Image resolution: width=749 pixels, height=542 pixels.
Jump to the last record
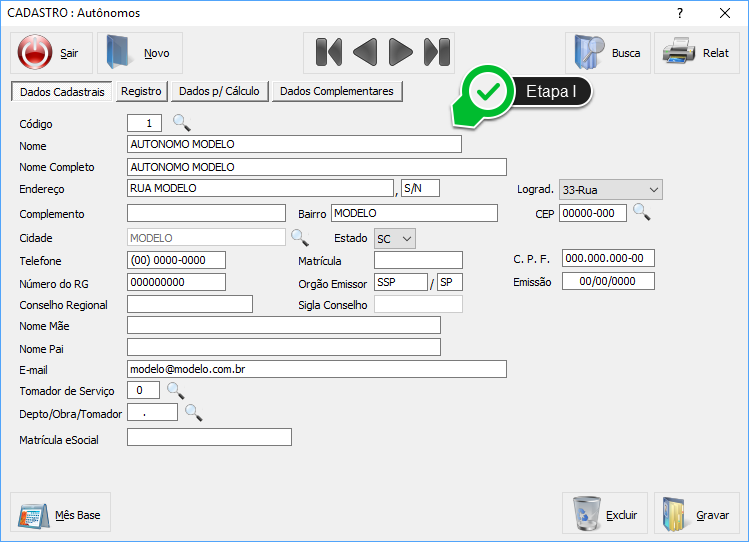(436, 52)
